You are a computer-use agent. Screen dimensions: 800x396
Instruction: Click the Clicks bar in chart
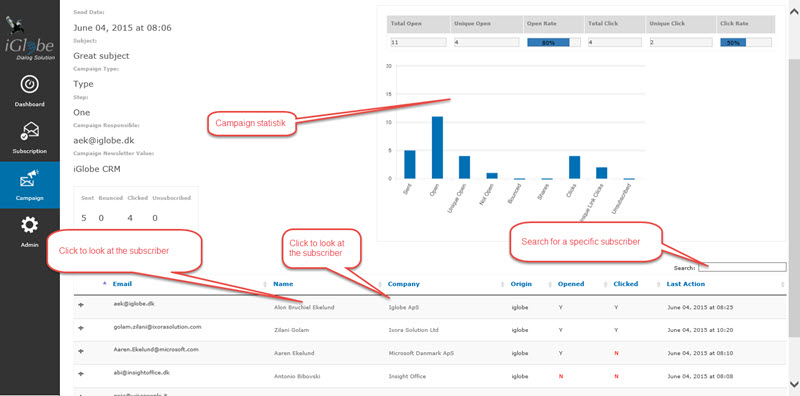(574, 167)
